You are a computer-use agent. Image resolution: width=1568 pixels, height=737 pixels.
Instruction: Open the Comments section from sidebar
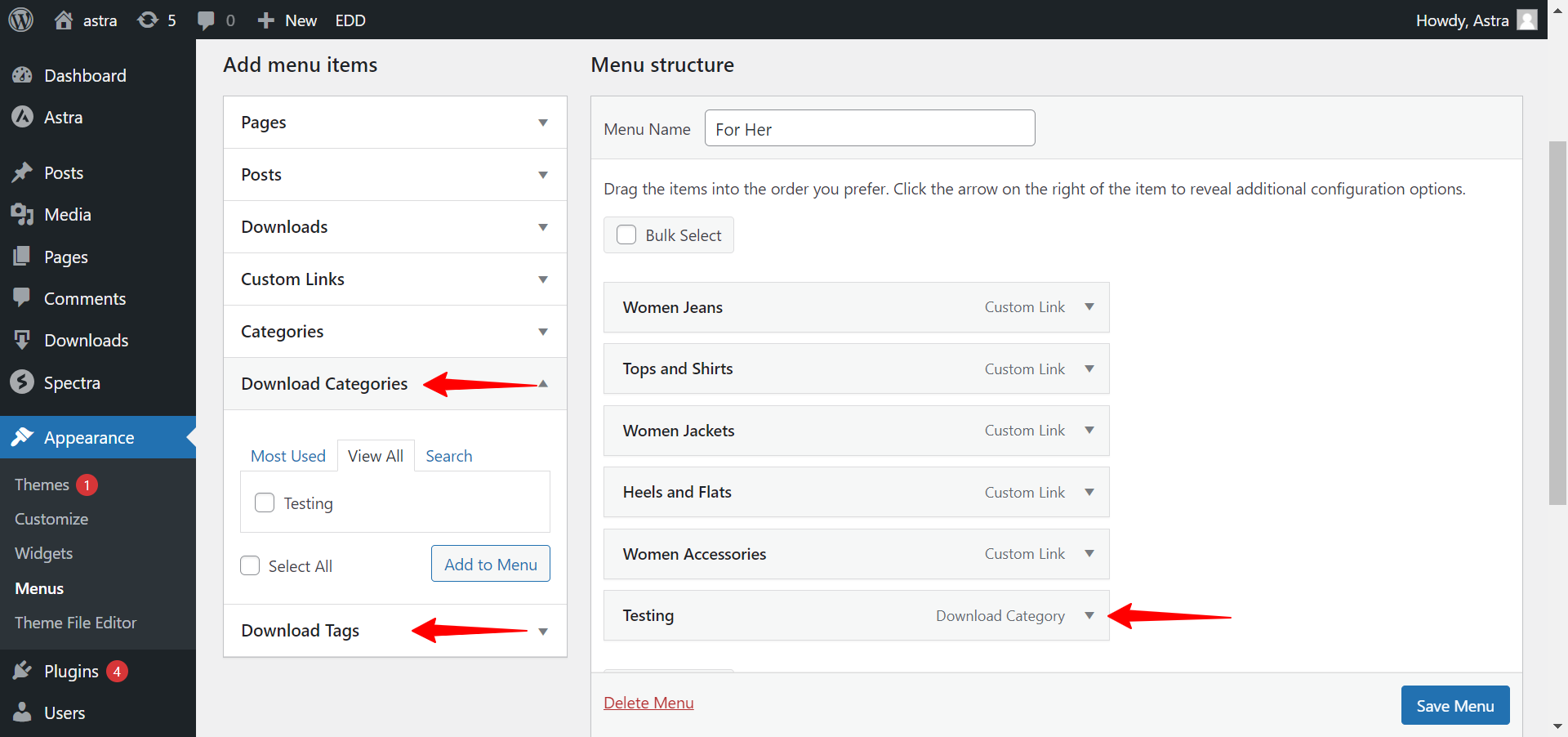85,297
